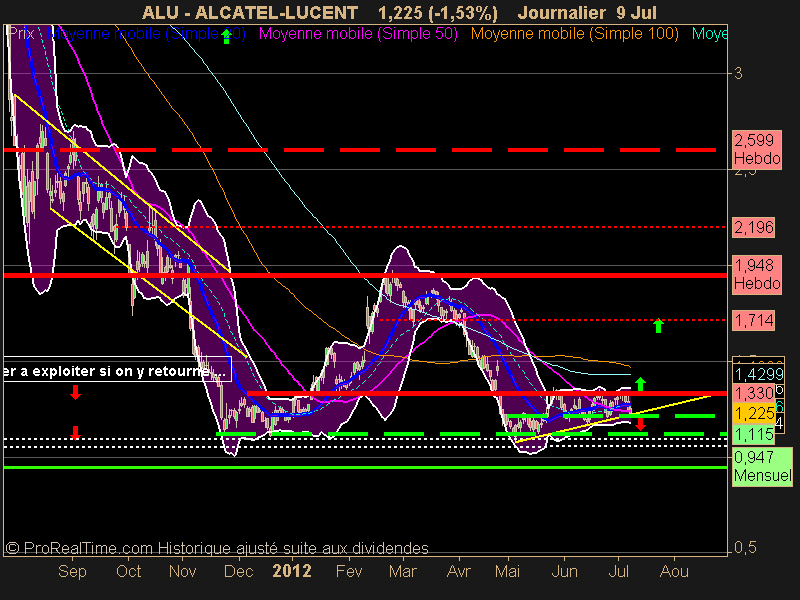Image resolution: width=800 pixels, height=600 pixels.
Task: Click the red down arrow just above the white dotted lines
Action: coord(76,433)
